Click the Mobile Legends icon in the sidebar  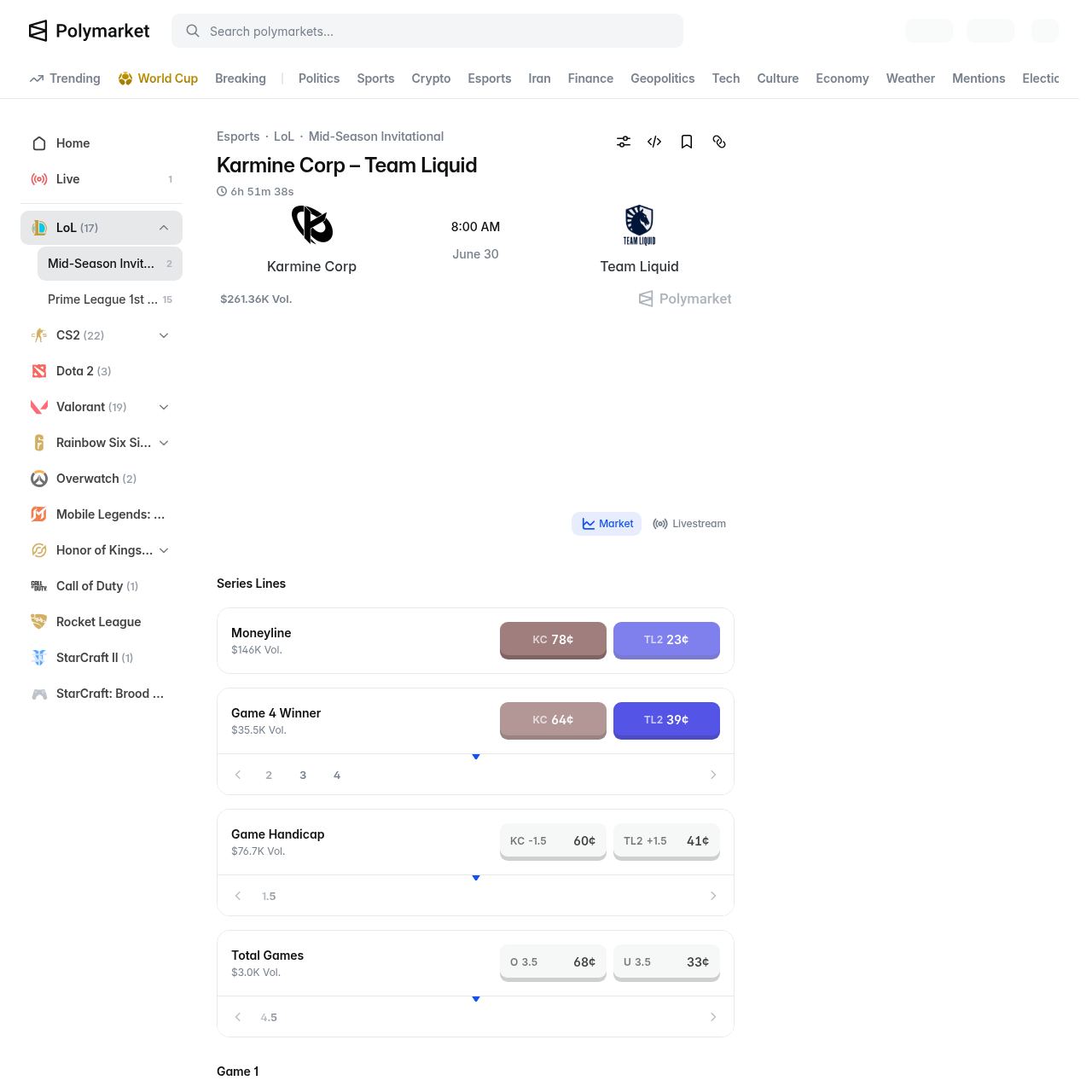tap(39, 514)
